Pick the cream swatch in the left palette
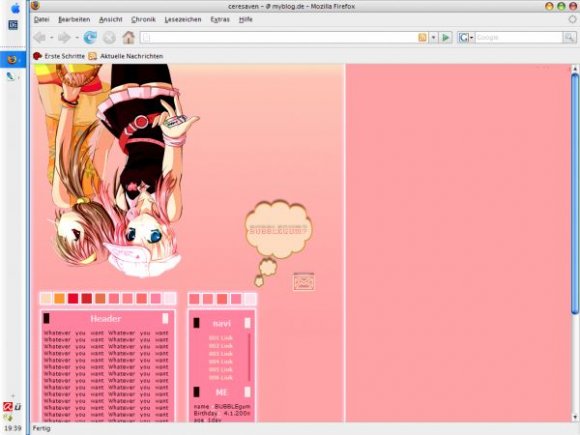The height and width of the screenshot is (435, 580). [46, 298]
